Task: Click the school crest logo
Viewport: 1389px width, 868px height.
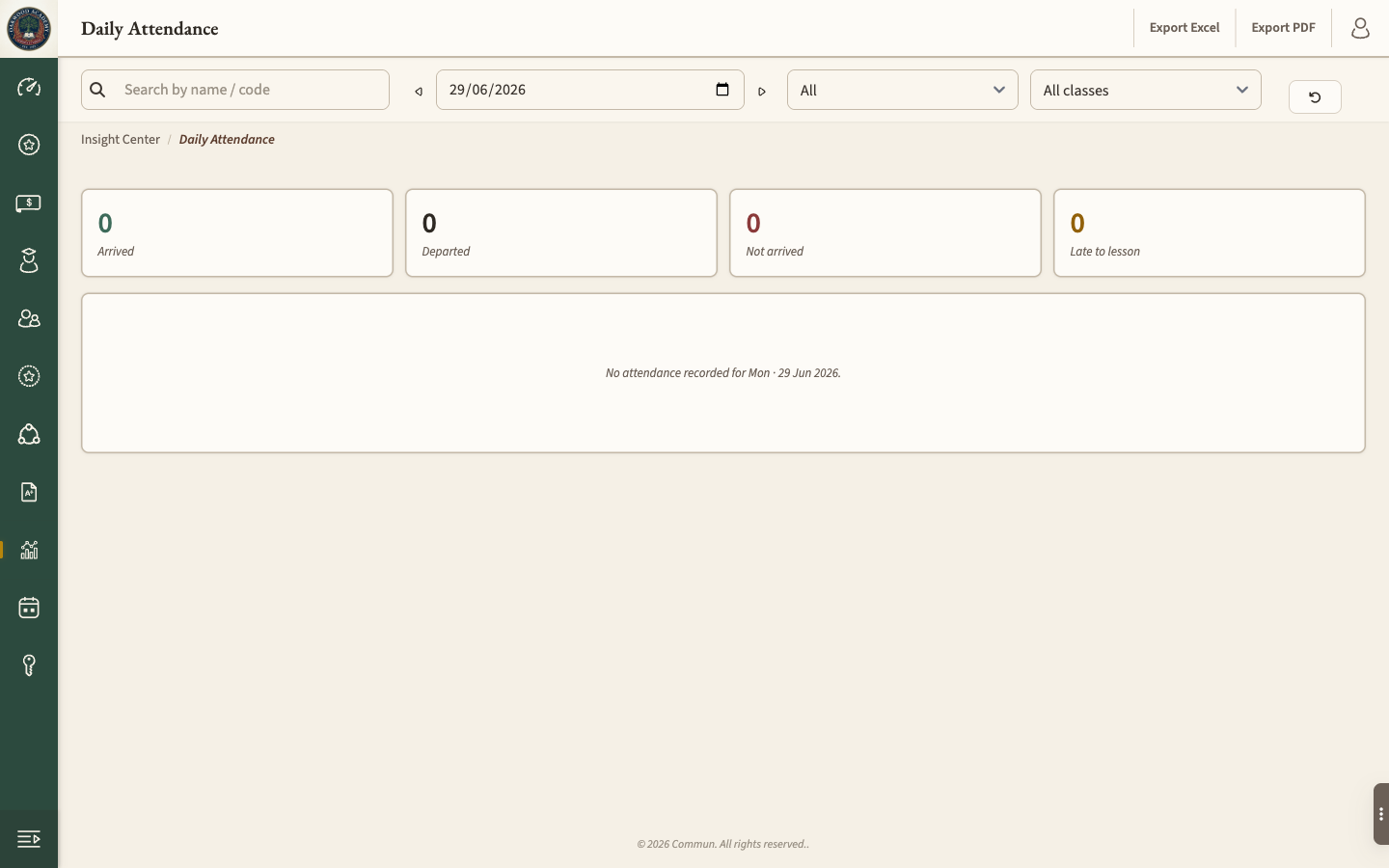Action: click(29, 29)
